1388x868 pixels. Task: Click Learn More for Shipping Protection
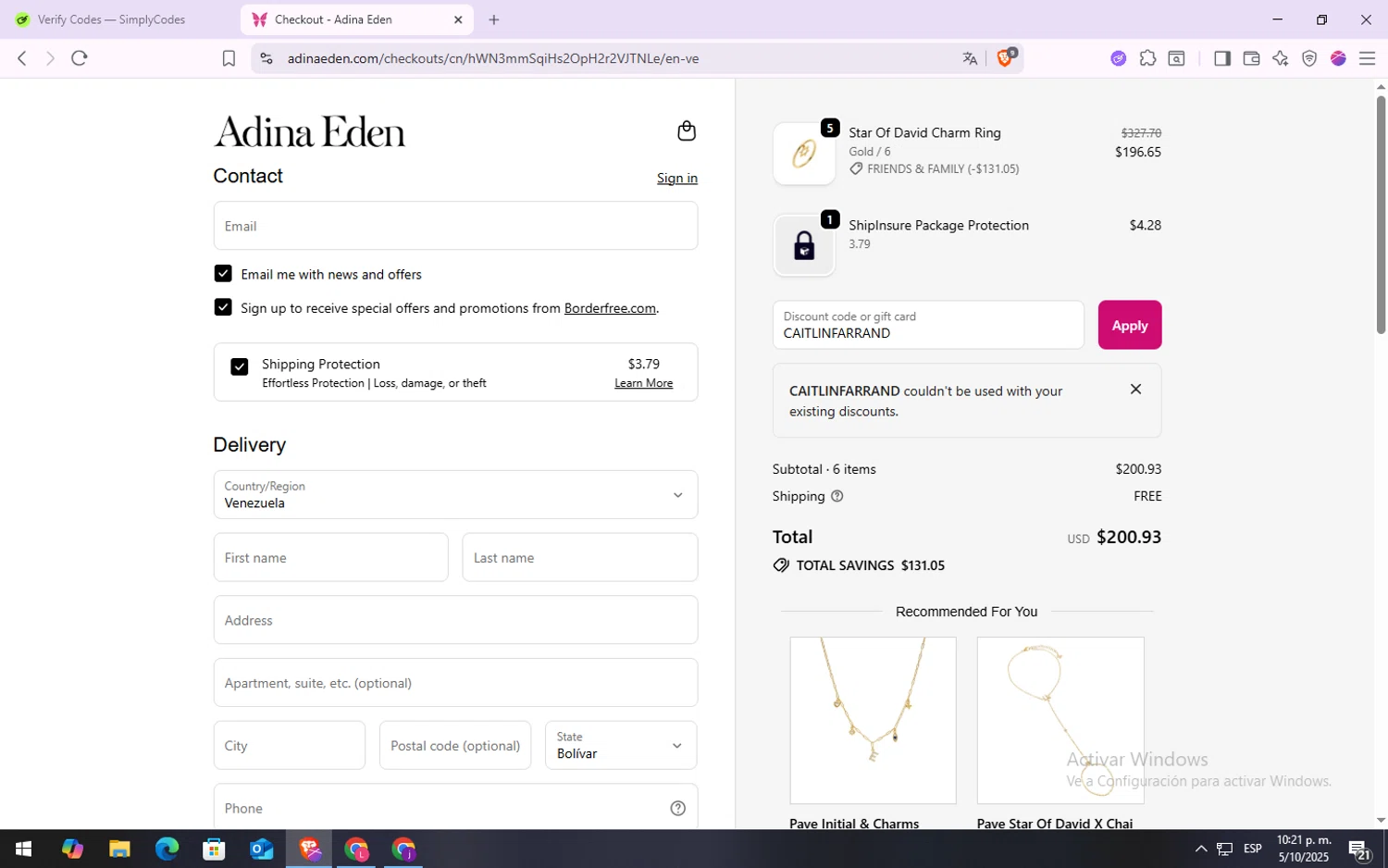[643, 383]
